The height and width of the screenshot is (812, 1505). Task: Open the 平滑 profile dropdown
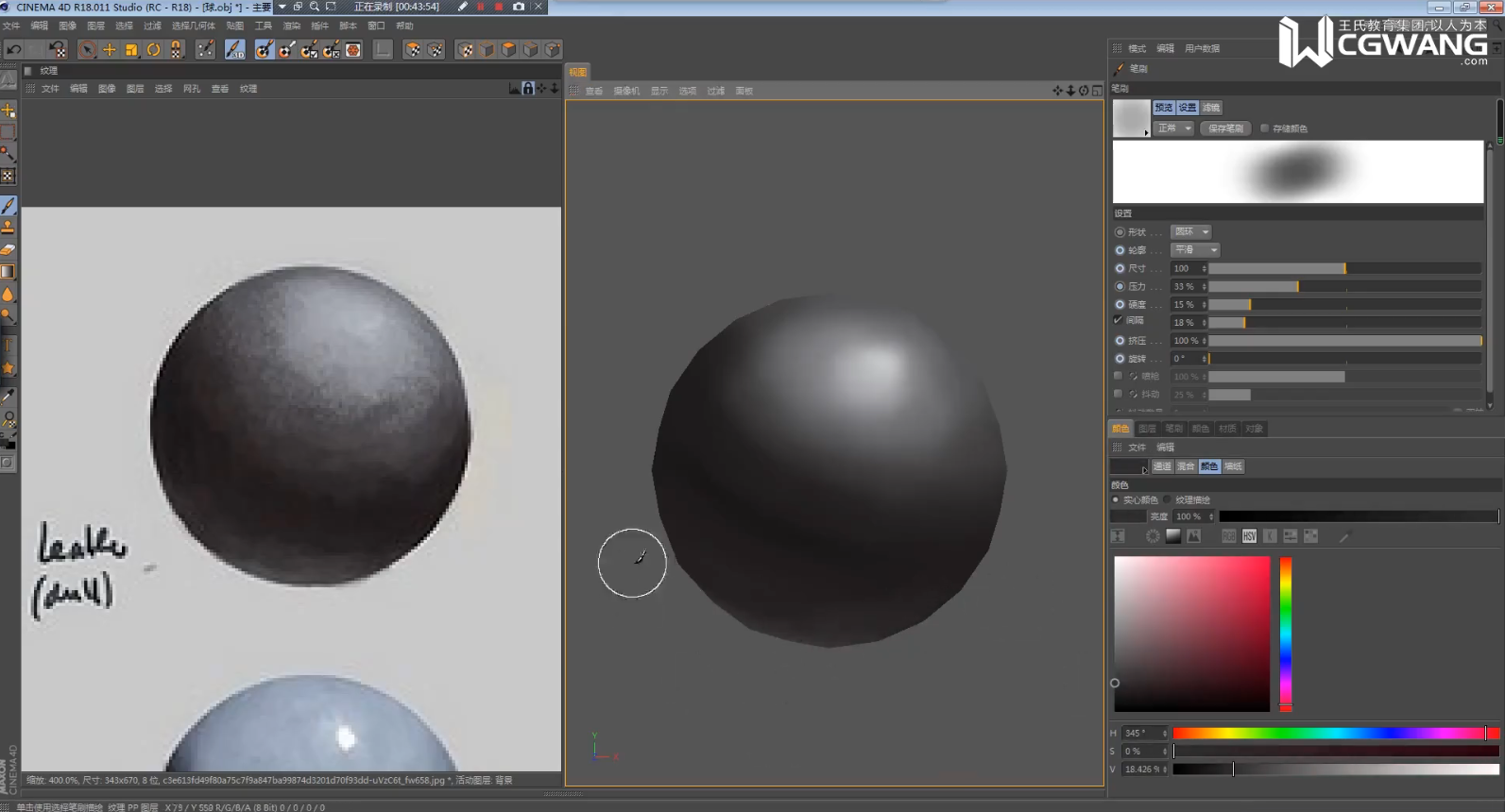(1195, 249)
